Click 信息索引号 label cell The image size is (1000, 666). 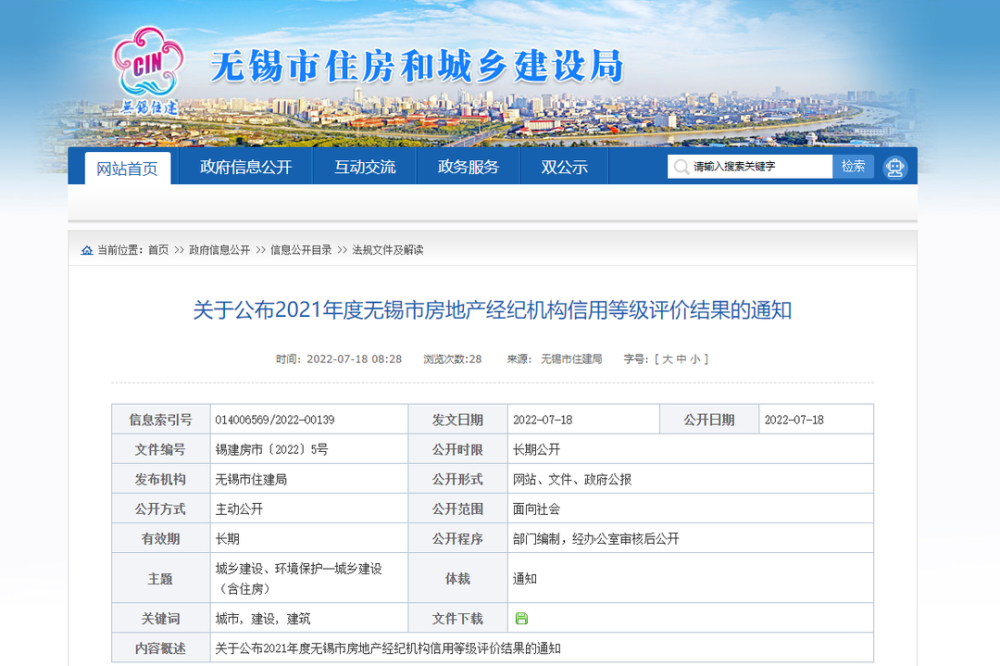pos(161,420)
